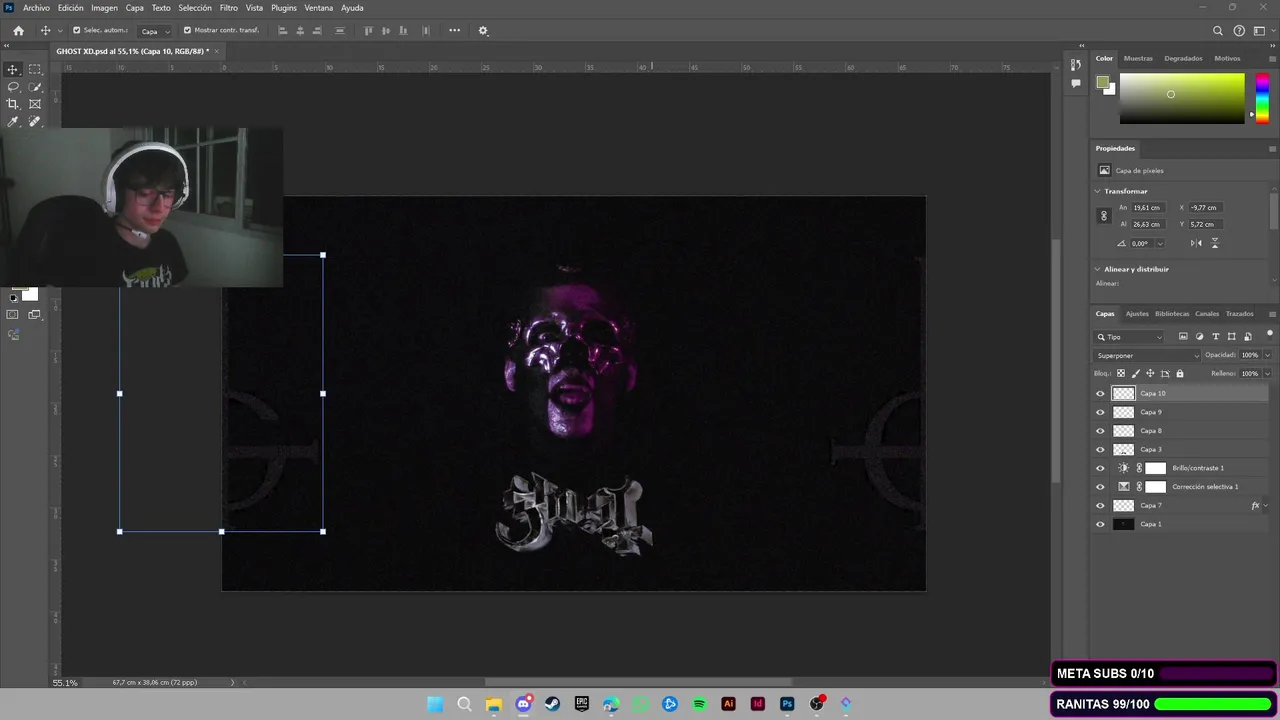Expand Capa 7 fx effects arrow
The image size is (1280, 720).
pos(1266,506)
